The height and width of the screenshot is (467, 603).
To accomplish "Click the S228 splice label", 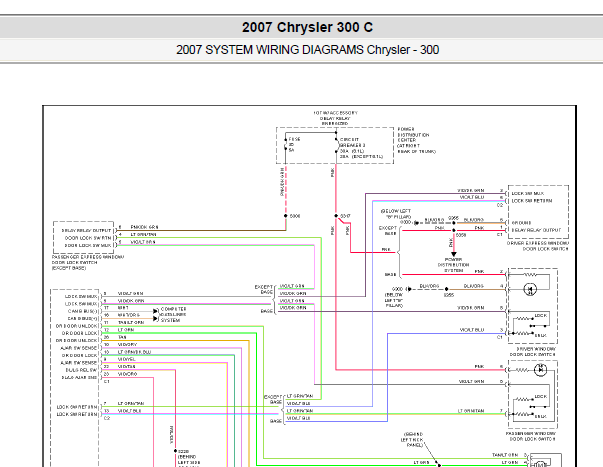I will [x=183, y=451].
